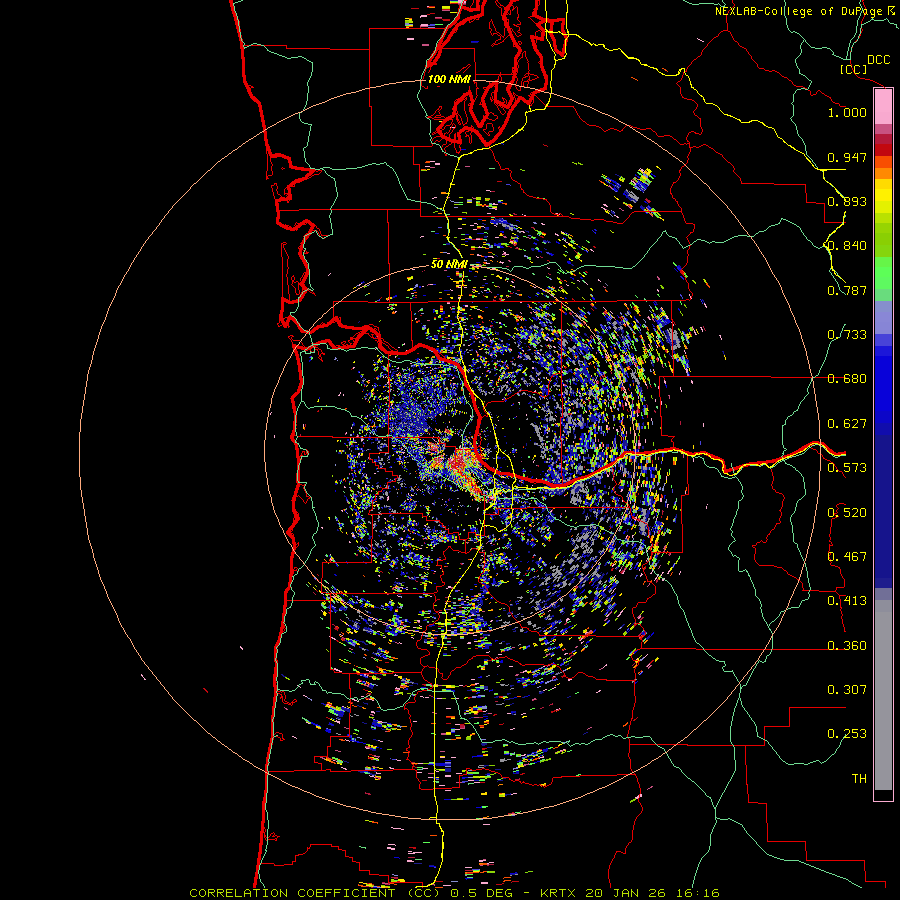
Task: Click the 50 NMI range ring label
Action: [449, 264]
